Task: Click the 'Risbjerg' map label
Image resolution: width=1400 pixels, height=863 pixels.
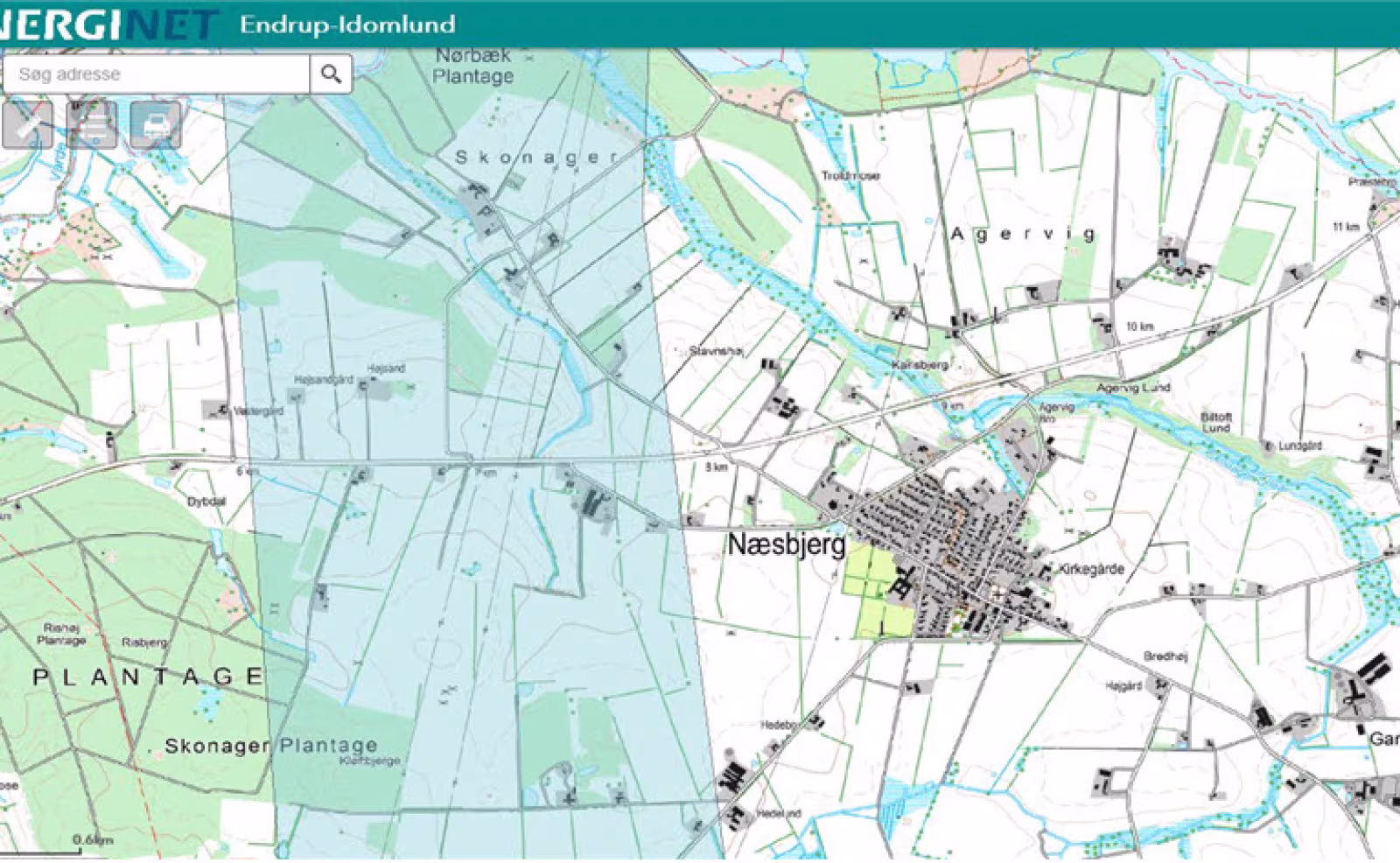Action: click(x=144, y=642)
